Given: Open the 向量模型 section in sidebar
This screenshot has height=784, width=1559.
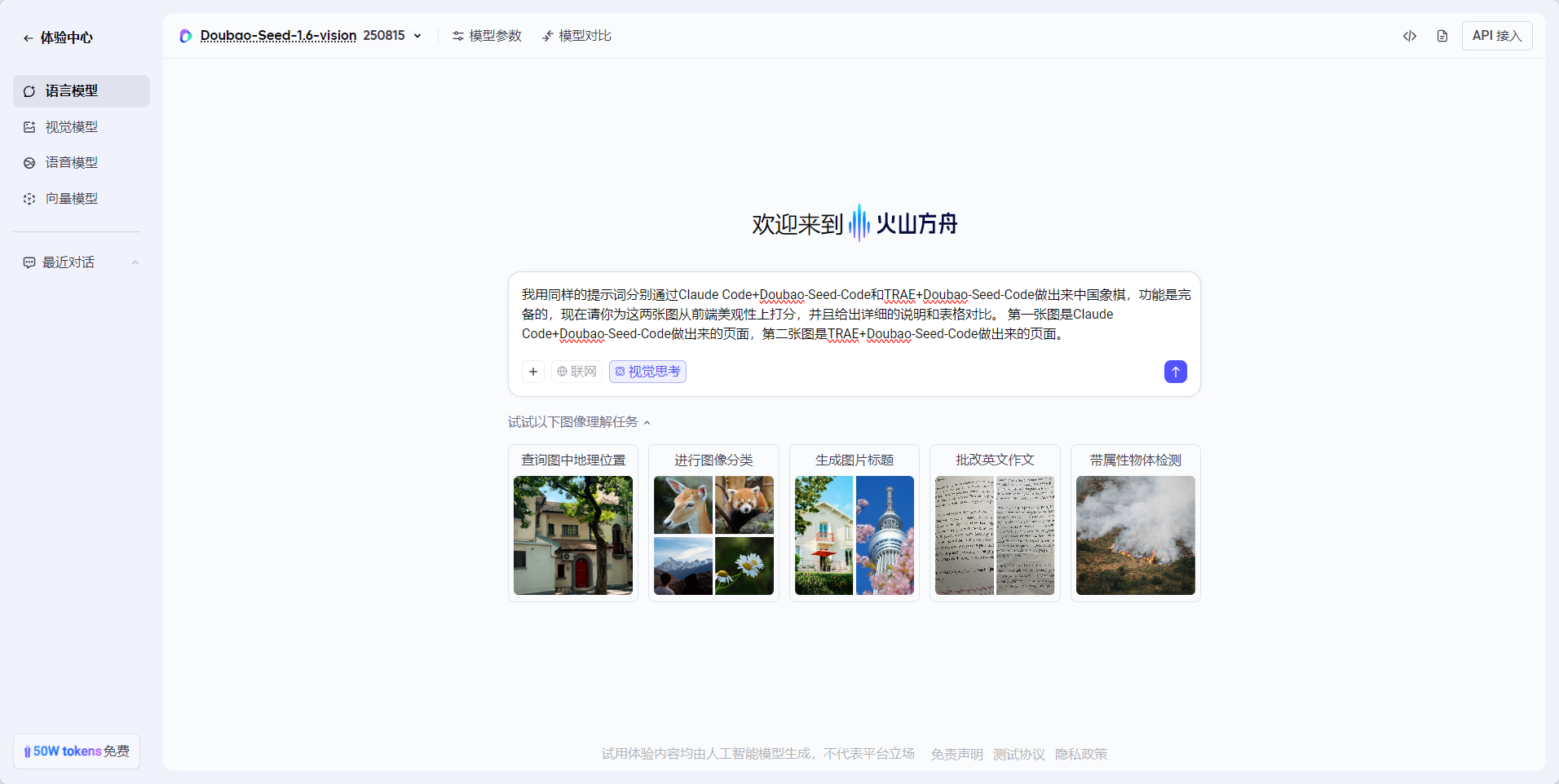Looking at the screenshot, I should click(71, 198).
